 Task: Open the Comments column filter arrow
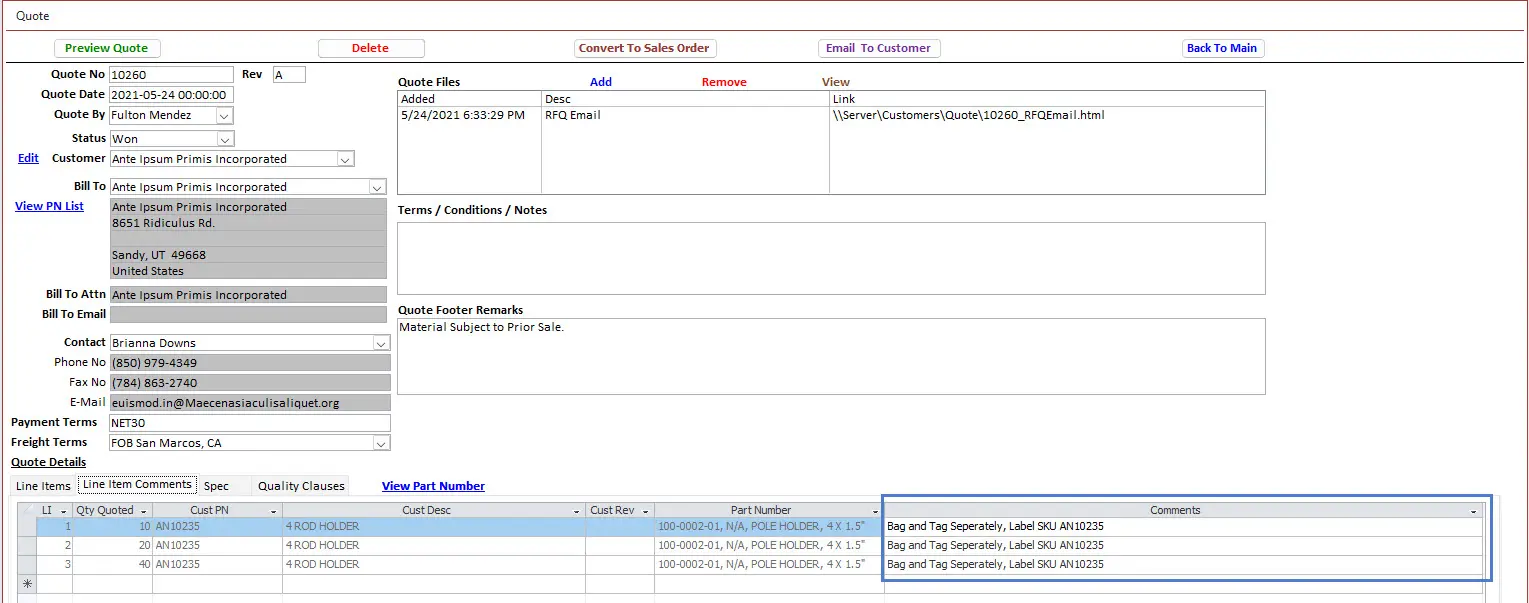point(1474,511)
